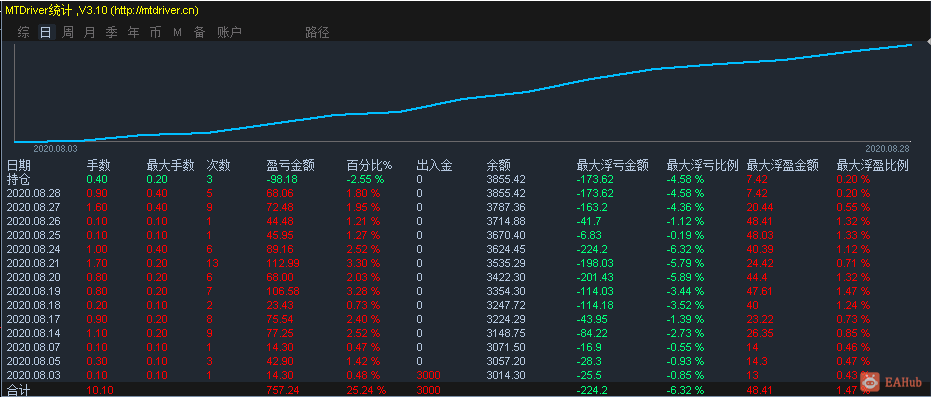Click the 次数 column header
The height and width of the screenshot is (397, 931).
(218, 166)
